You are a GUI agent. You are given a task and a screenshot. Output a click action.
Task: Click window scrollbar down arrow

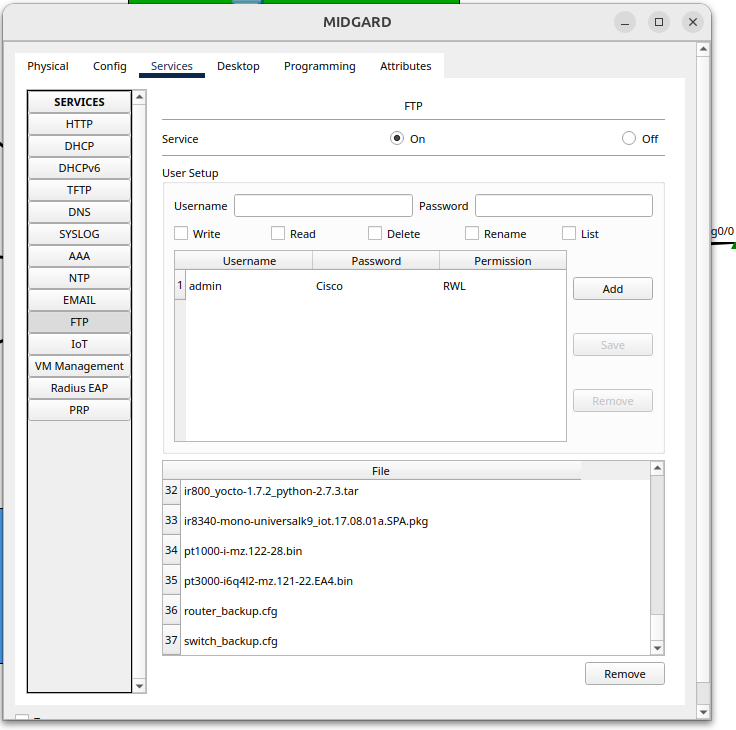click(703, 712)
